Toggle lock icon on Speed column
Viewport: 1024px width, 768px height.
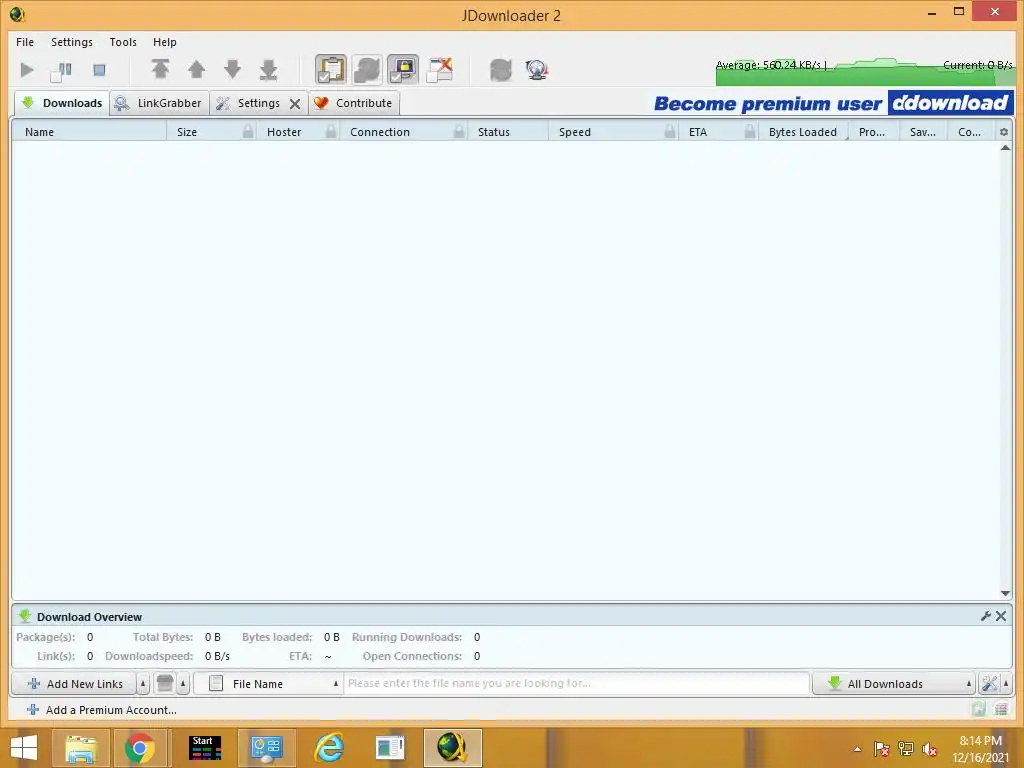670,132
